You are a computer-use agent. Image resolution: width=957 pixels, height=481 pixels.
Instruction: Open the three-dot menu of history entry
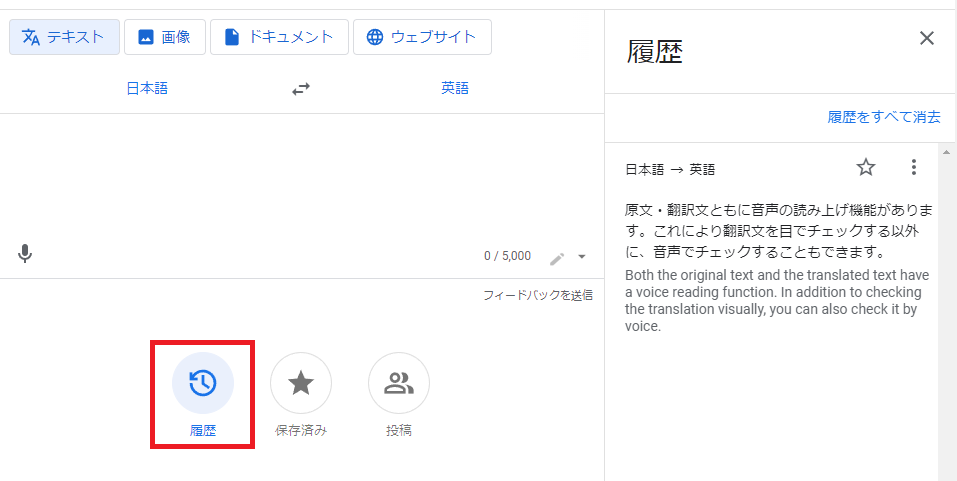point(913,167)
